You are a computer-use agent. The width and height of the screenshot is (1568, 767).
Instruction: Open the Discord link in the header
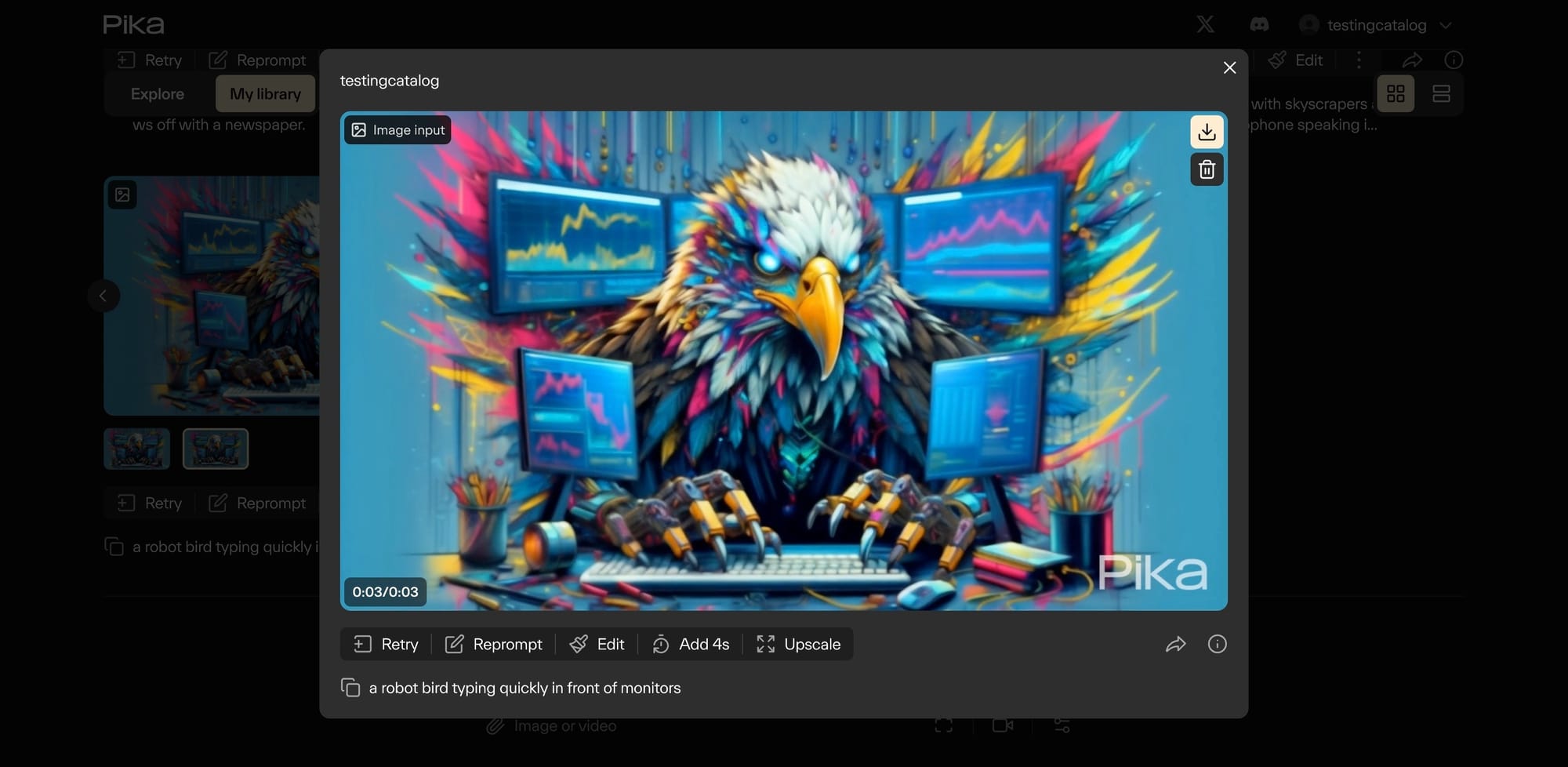click(1259, 25)
